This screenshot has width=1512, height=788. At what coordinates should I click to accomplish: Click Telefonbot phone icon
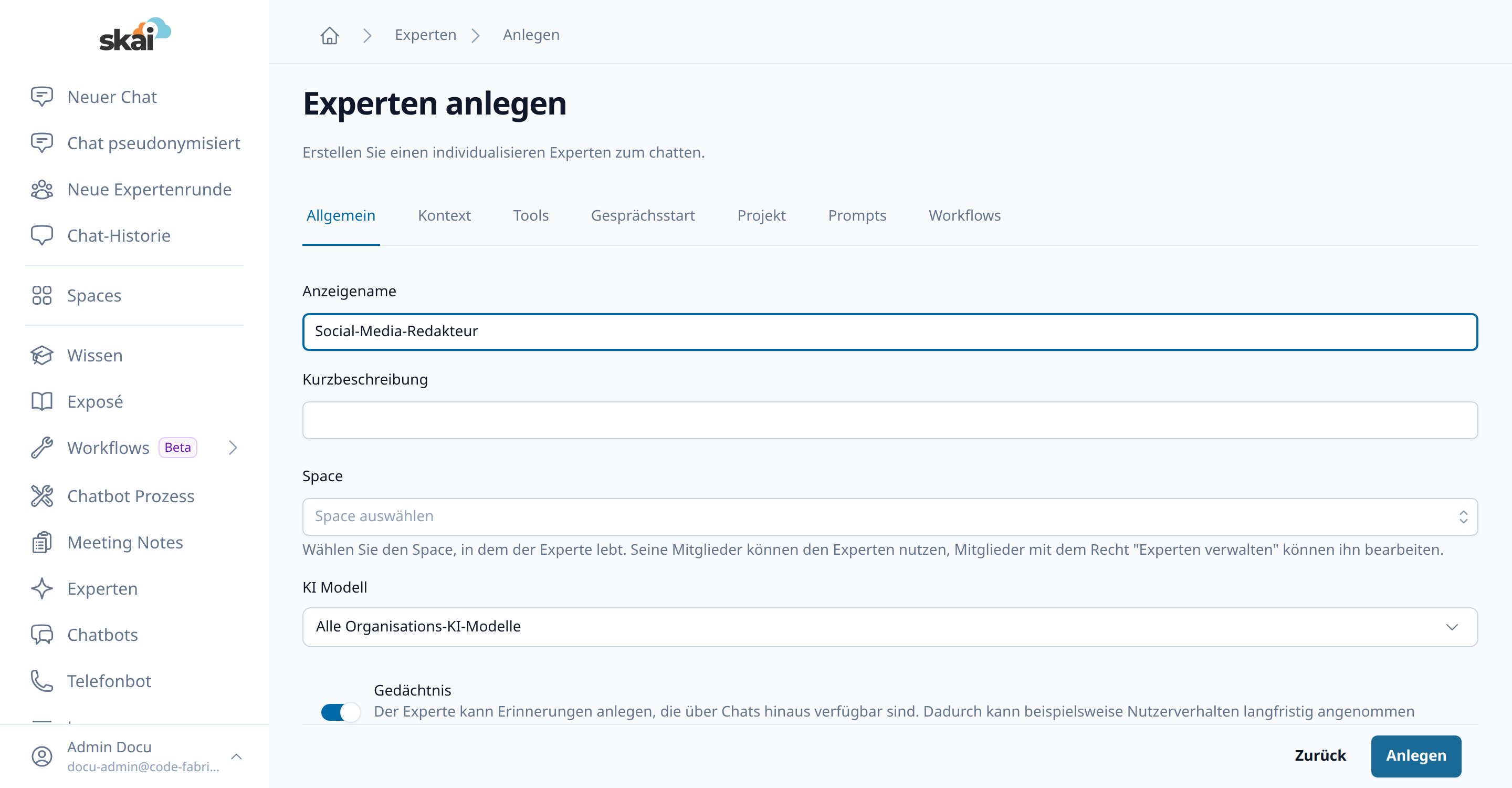41,681
